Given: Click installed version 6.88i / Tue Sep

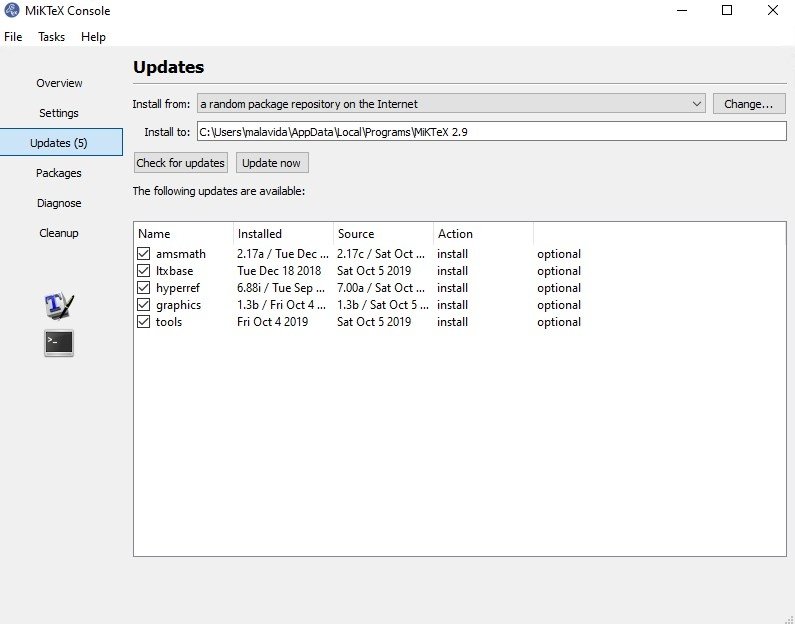Looking at the screenshot, I should (281, 288).
